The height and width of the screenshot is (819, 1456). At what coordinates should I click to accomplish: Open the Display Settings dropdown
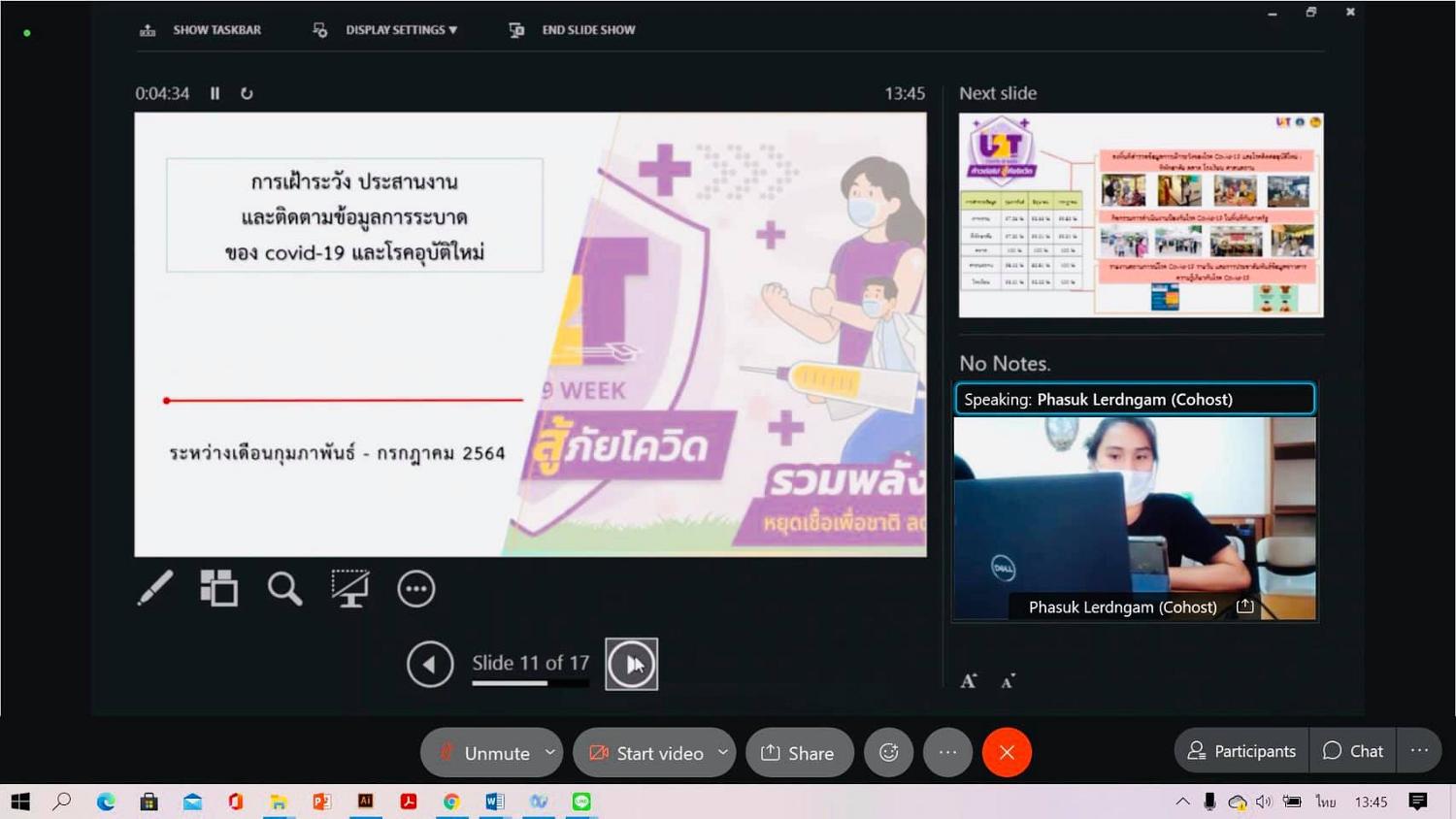385,30
